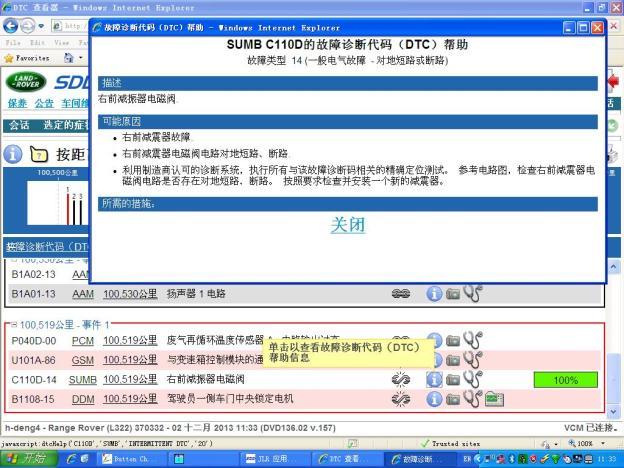Click stethoscope diagnosis icon in B1A01-13 row

pyautogui.click(x=473, y=293)
